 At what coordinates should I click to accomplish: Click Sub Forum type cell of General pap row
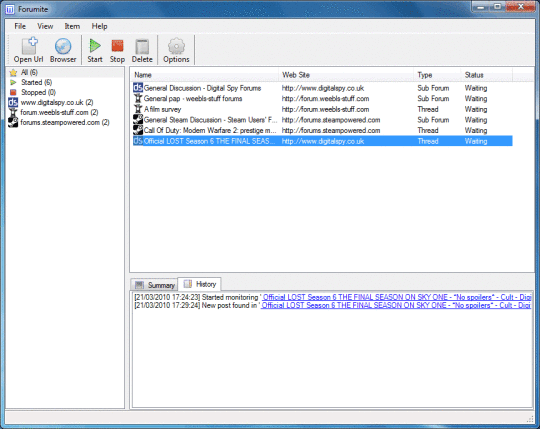click(433, 98)
